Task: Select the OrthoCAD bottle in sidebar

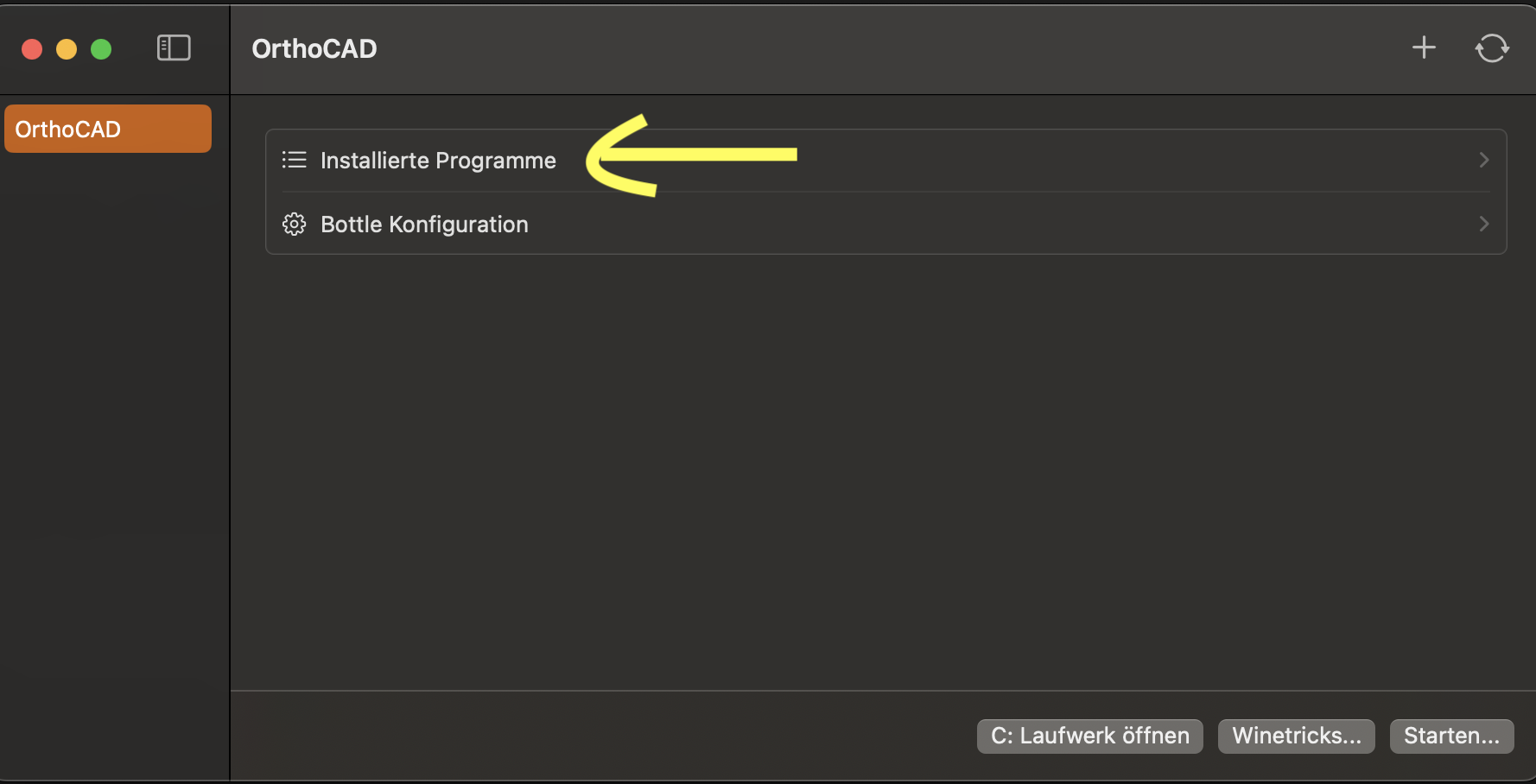Action: pos(108,129)
